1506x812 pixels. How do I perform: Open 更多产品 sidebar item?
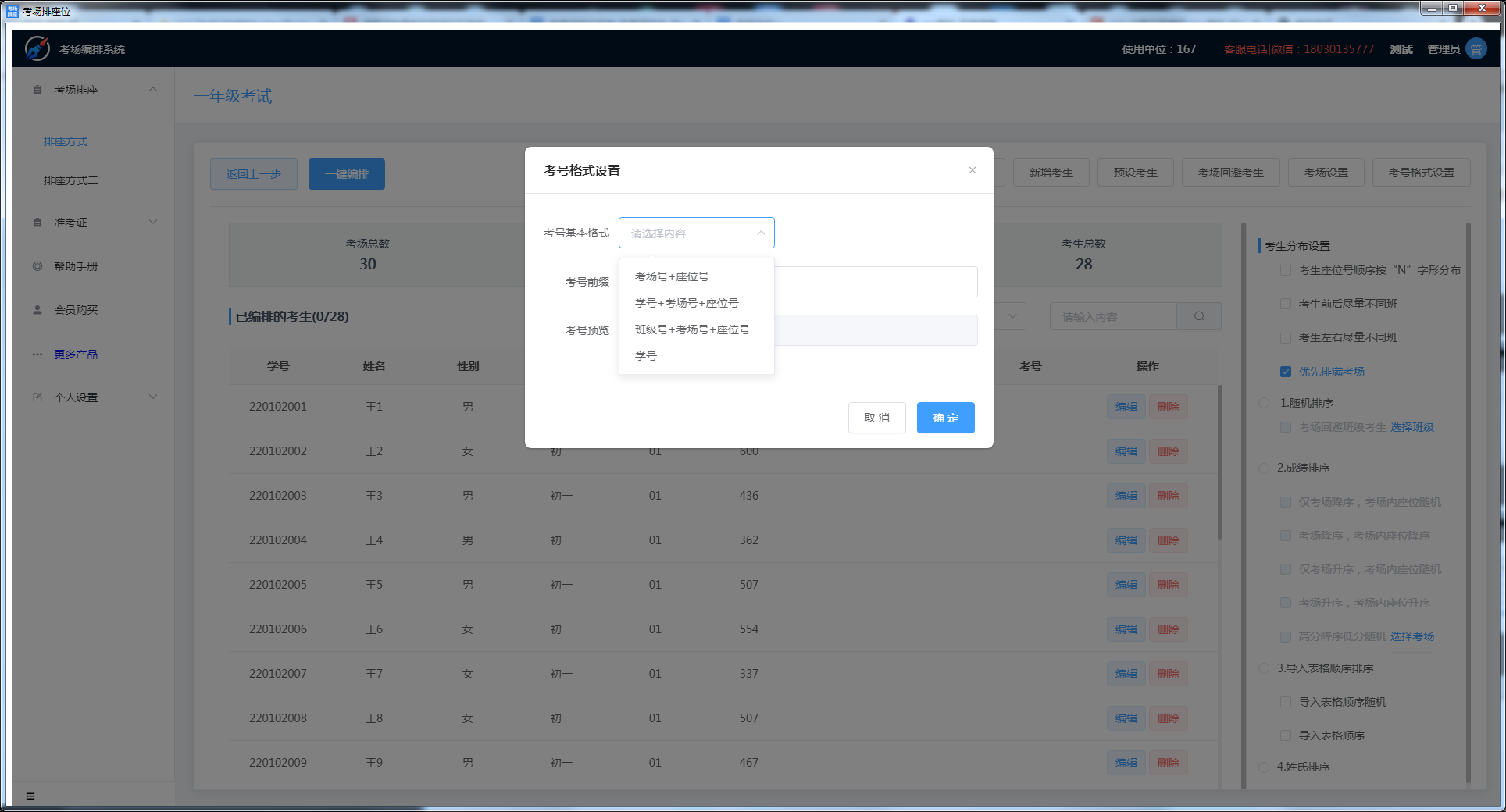[x=76, y=354]
